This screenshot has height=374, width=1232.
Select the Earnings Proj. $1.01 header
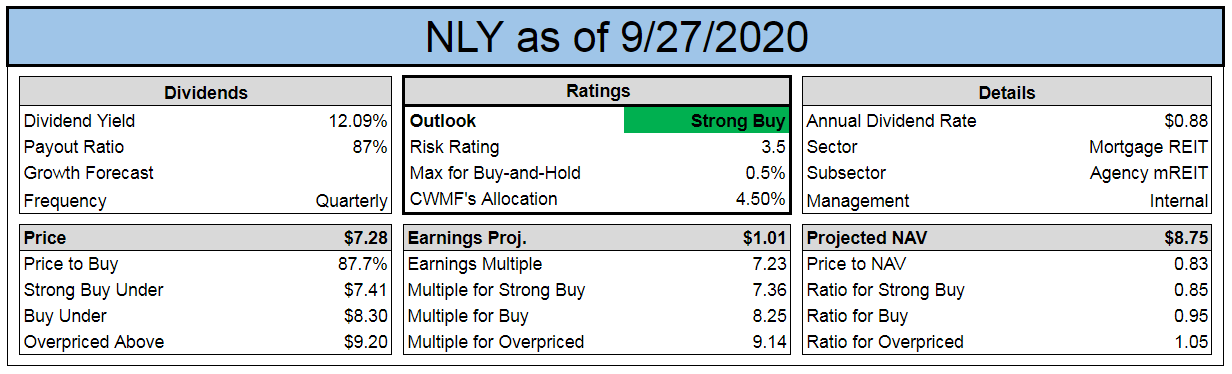pyautogui.click(x=597, y=239)
